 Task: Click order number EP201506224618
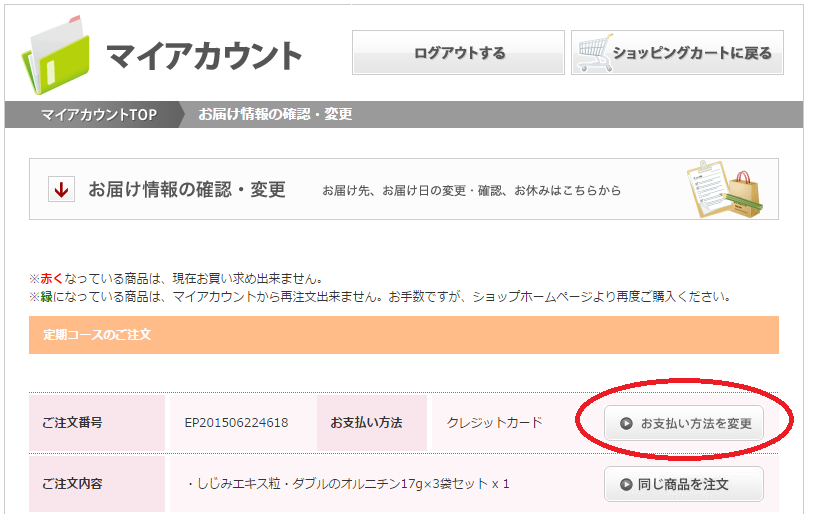(236, 423)
